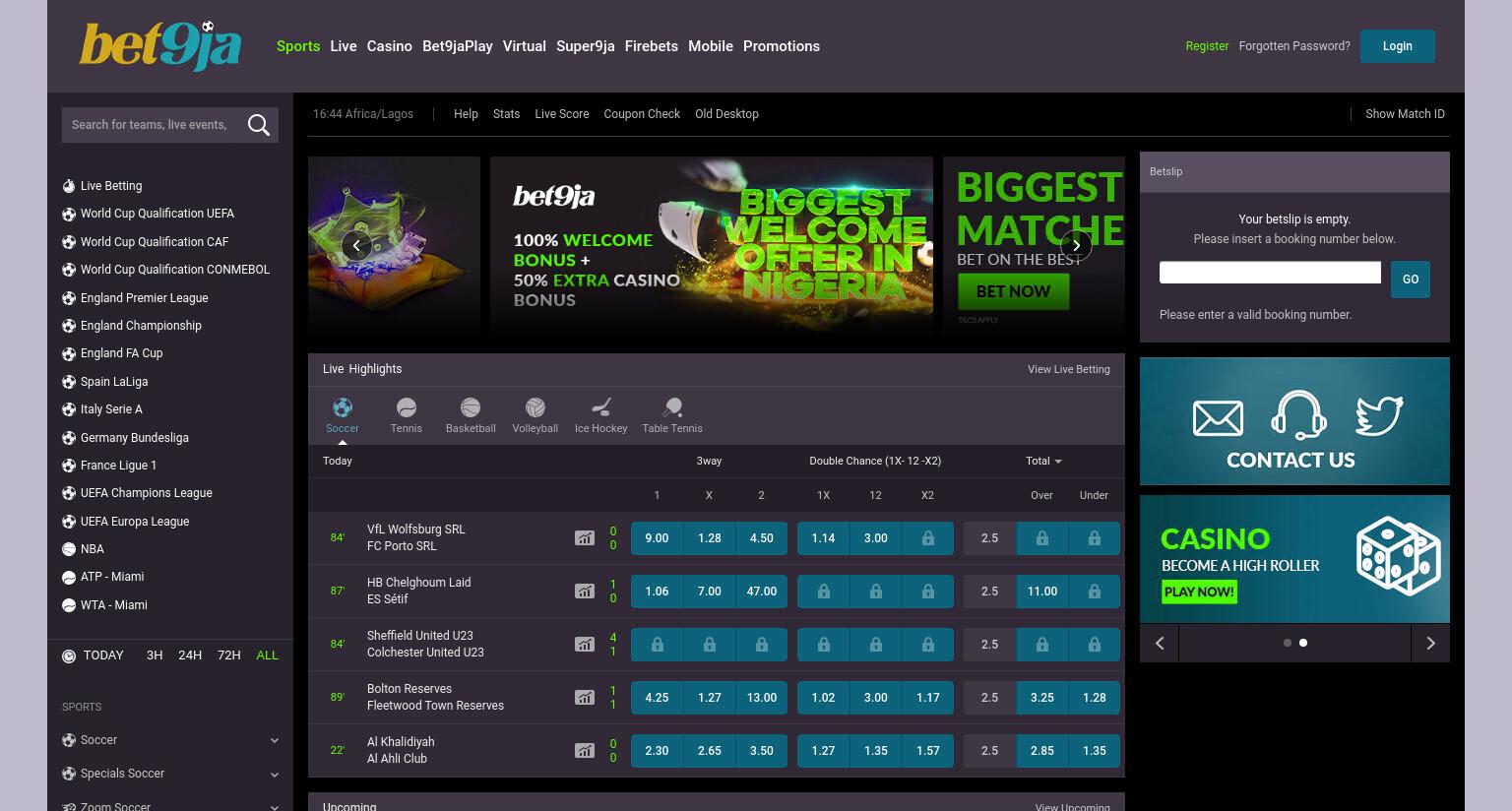
Task: Click Casino Become a High Roller banner
Action: pos(1294,559)
